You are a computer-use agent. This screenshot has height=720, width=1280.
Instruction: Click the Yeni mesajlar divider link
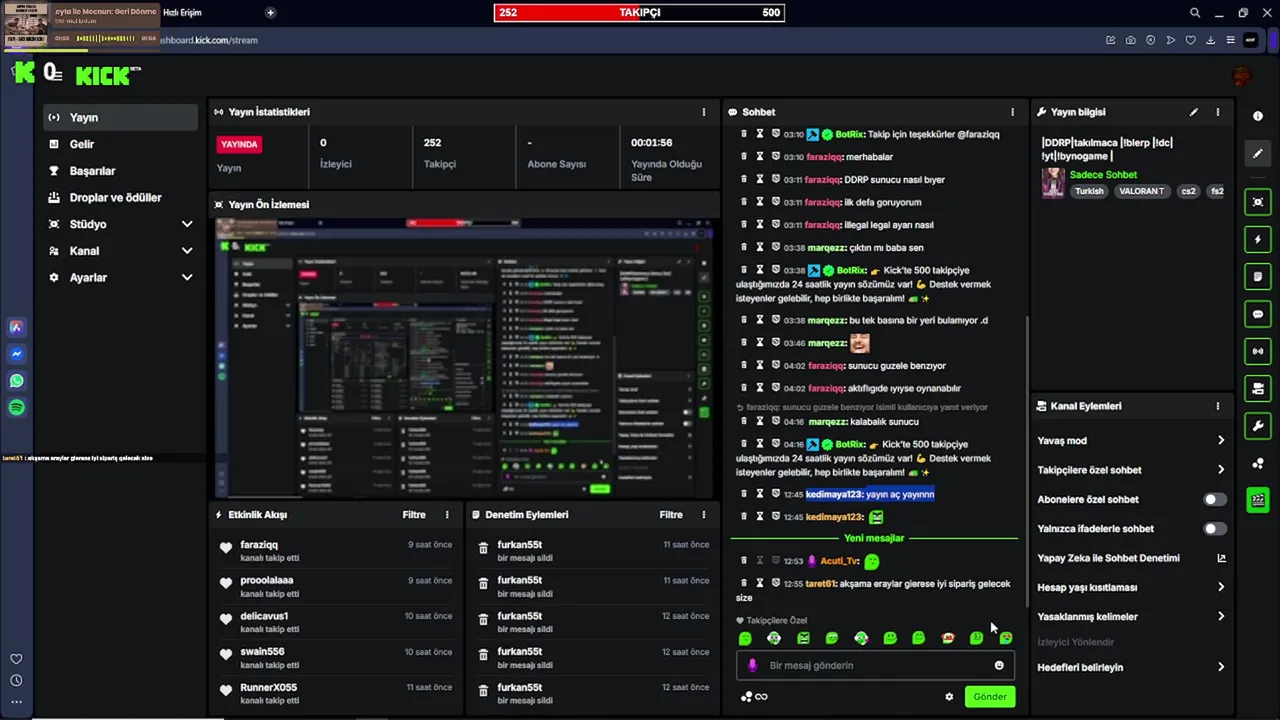pyautogui.click(x=874, y=538)
